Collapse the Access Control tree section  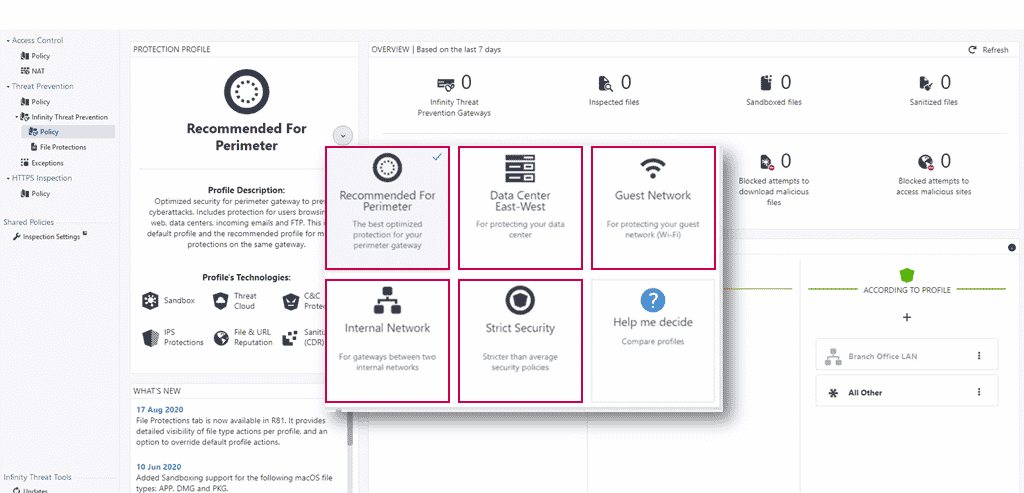click(8, 40)
